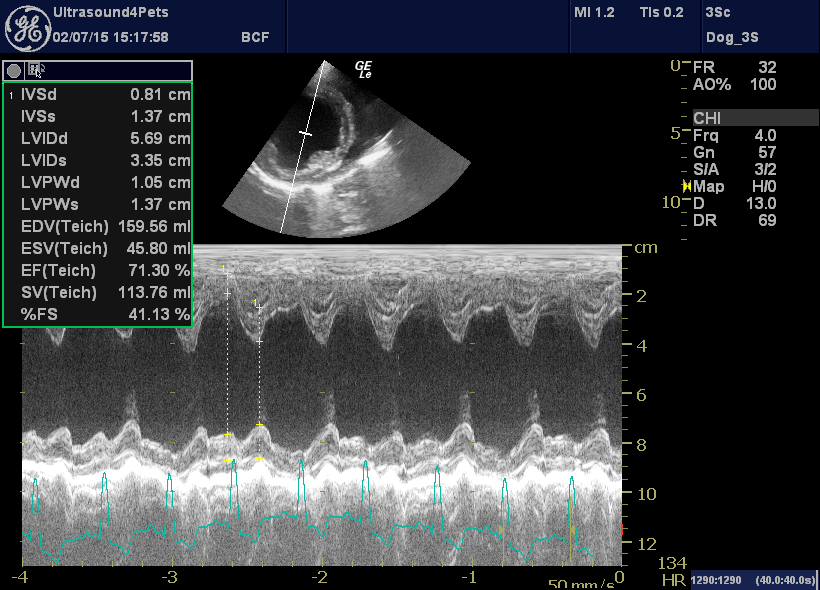The image size is (820, 590).
Task: Click the FR 32 frame rate value
Action: (735, 67)
